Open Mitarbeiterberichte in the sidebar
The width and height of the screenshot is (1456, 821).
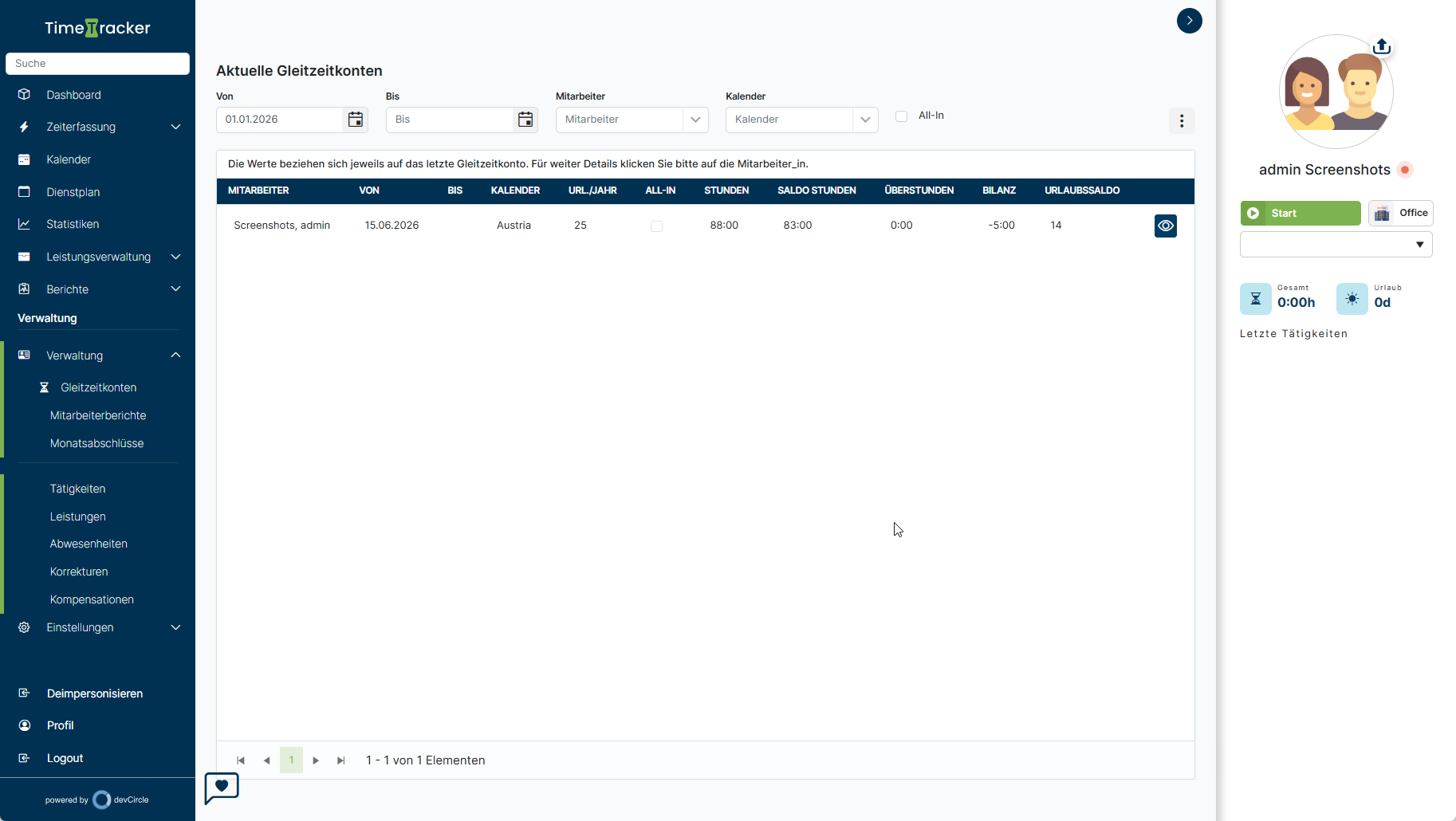click(98, 415)
